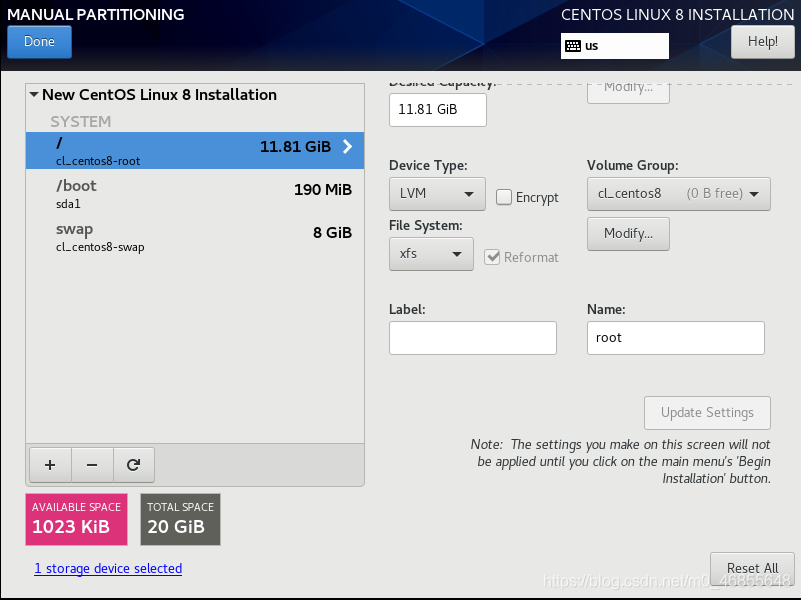
Task: Collapse New CentOS Linux 8 Installation tree
Action: [34, 94]
